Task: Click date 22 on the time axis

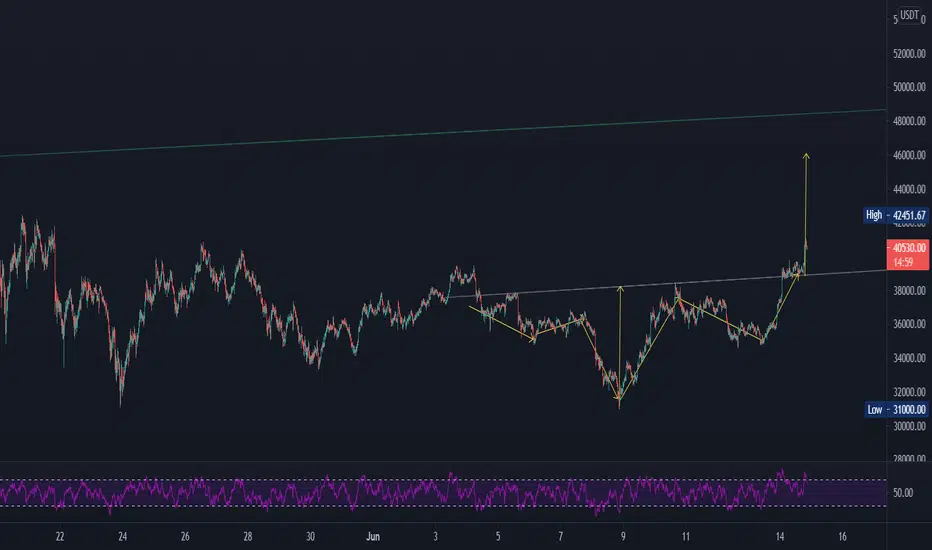Action: (x=59, y=536)
